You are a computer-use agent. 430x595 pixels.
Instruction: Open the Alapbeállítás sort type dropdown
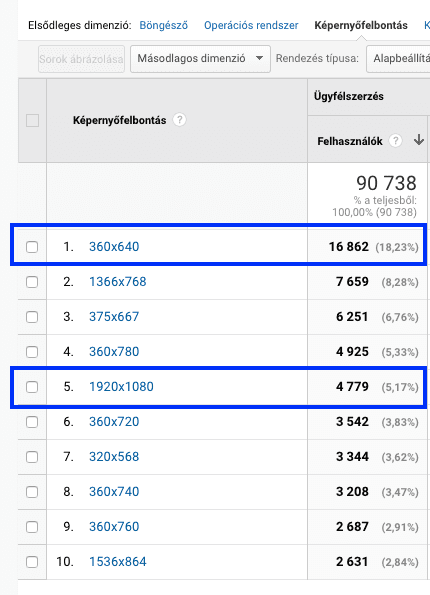tap(398, 59)
